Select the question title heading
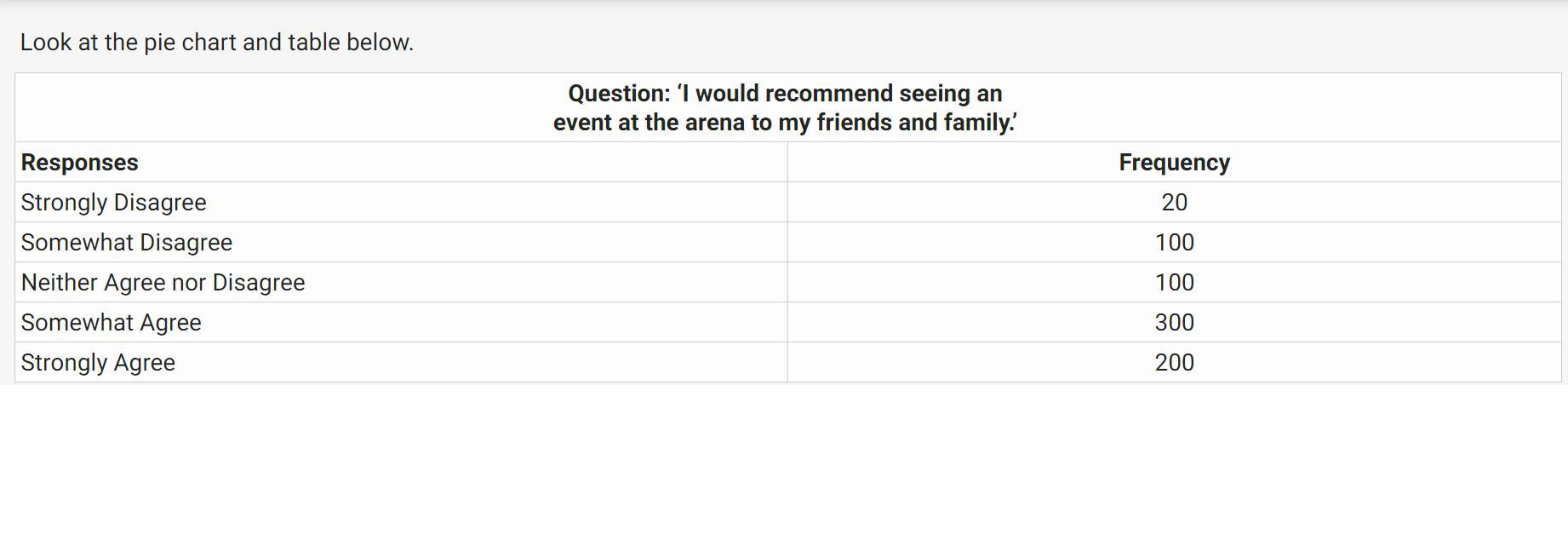The width and height of the screenshot is (1568, 552). [x=785, y=107]
